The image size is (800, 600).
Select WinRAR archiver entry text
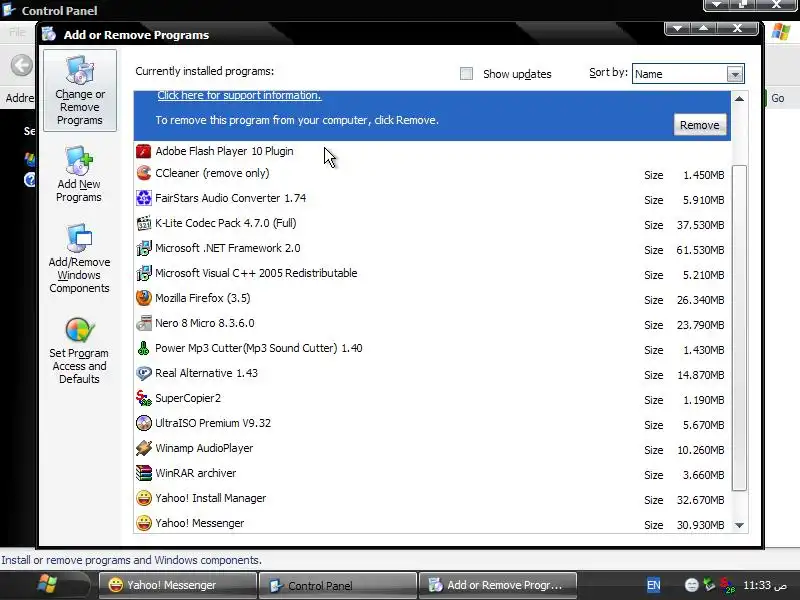click(x=195, y=473)
